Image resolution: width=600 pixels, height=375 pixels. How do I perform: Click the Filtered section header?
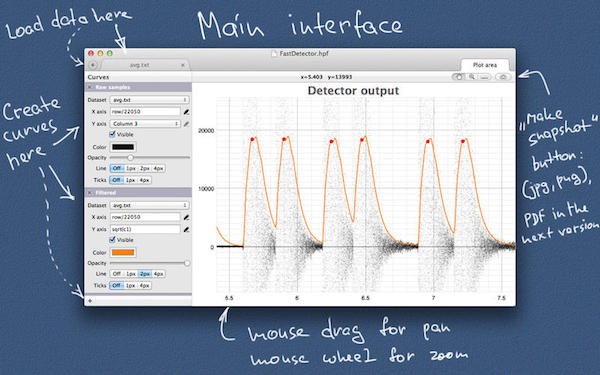(138, 193)
